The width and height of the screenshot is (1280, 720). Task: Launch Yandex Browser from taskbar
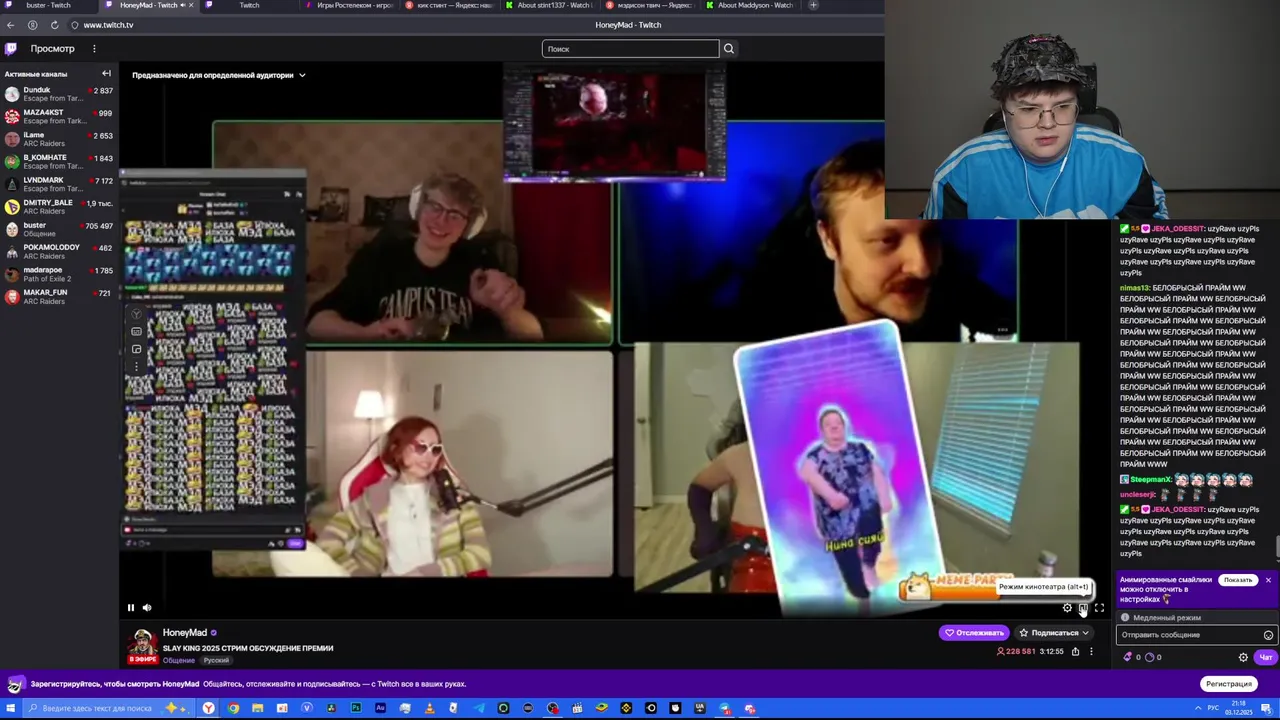(208, 708)
